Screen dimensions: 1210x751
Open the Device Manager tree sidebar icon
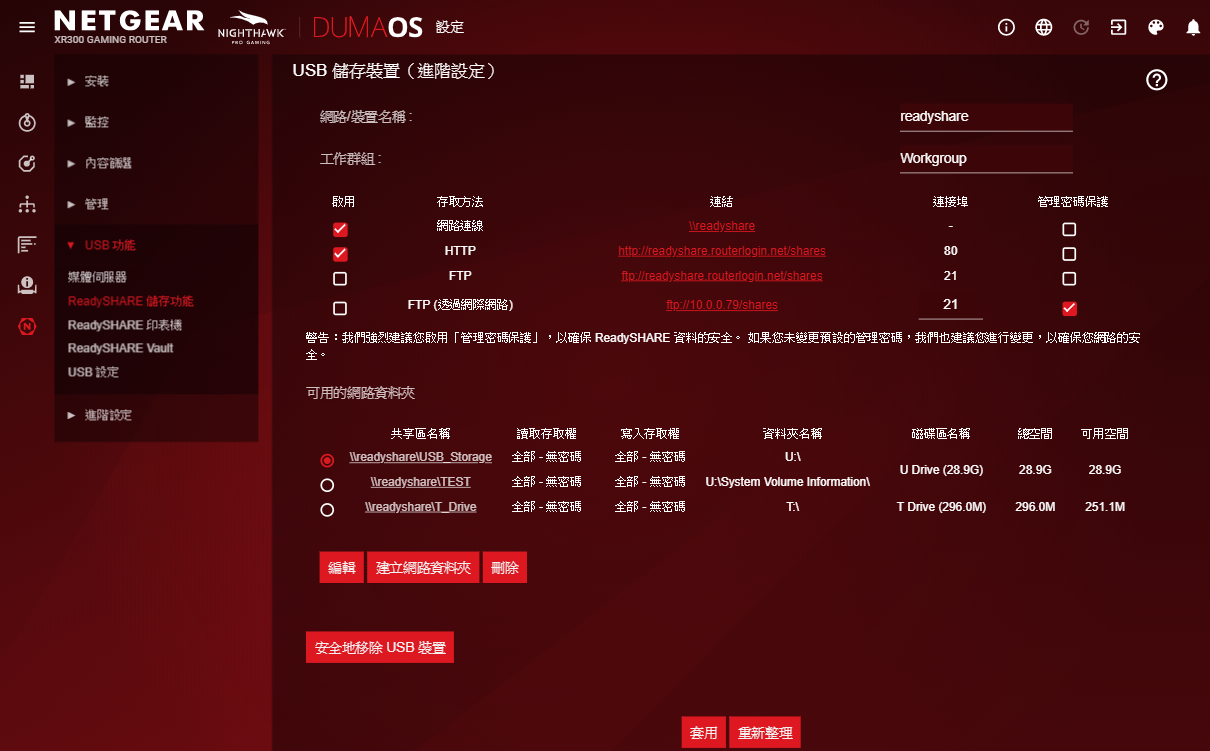27,204
